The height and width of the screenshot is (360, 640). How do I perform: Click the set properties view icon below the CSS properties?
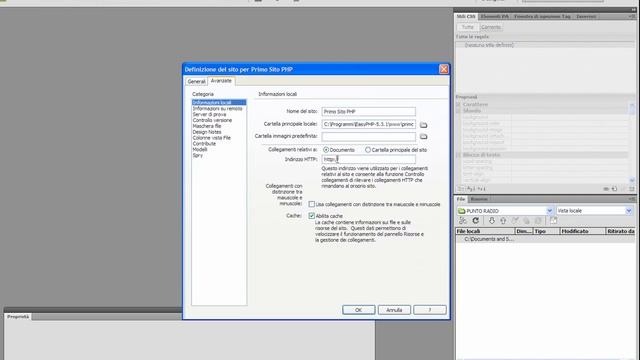coord(482,189)
